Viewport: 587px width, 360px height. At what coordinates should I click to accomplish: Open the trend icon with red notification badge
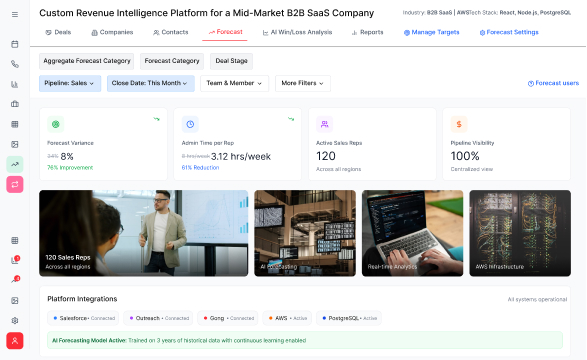15,280
